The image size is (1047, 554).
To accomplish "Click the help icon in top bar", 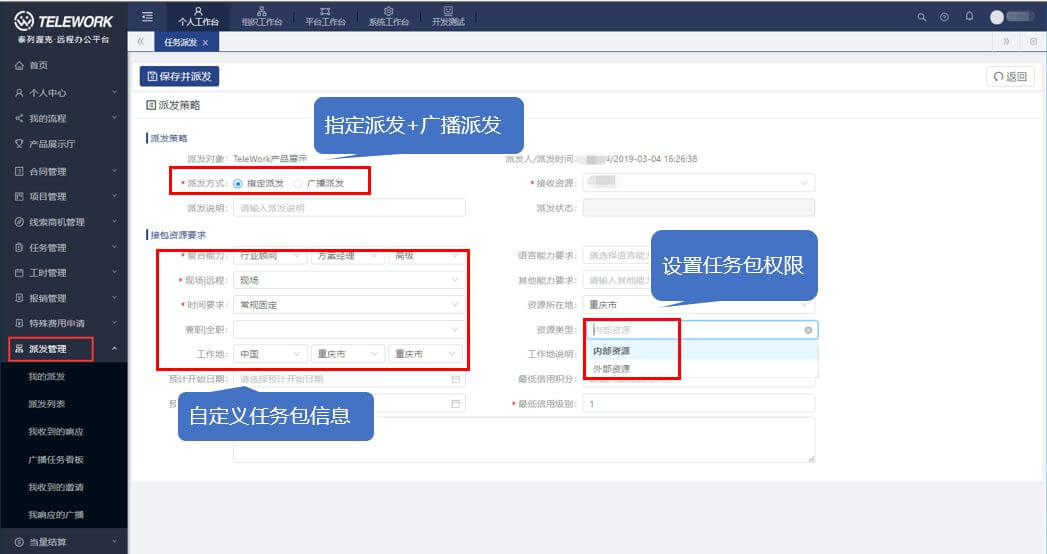I will (x=945, y=17).
